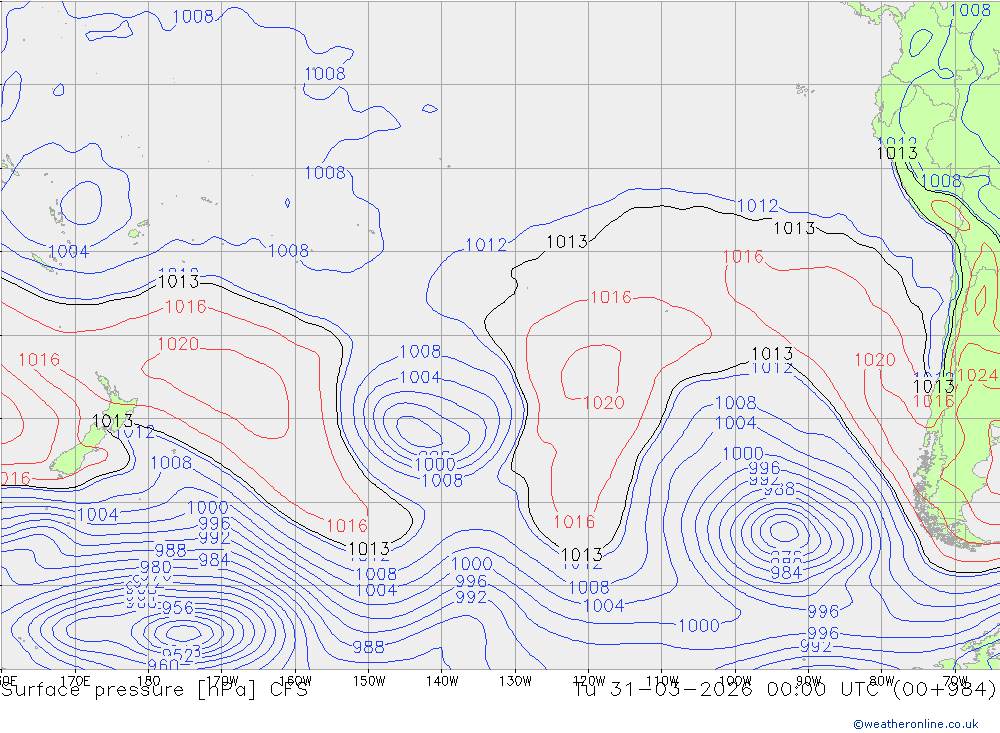
Task: Select the 170E longitude axis label
Action: [x=75, y=681]
